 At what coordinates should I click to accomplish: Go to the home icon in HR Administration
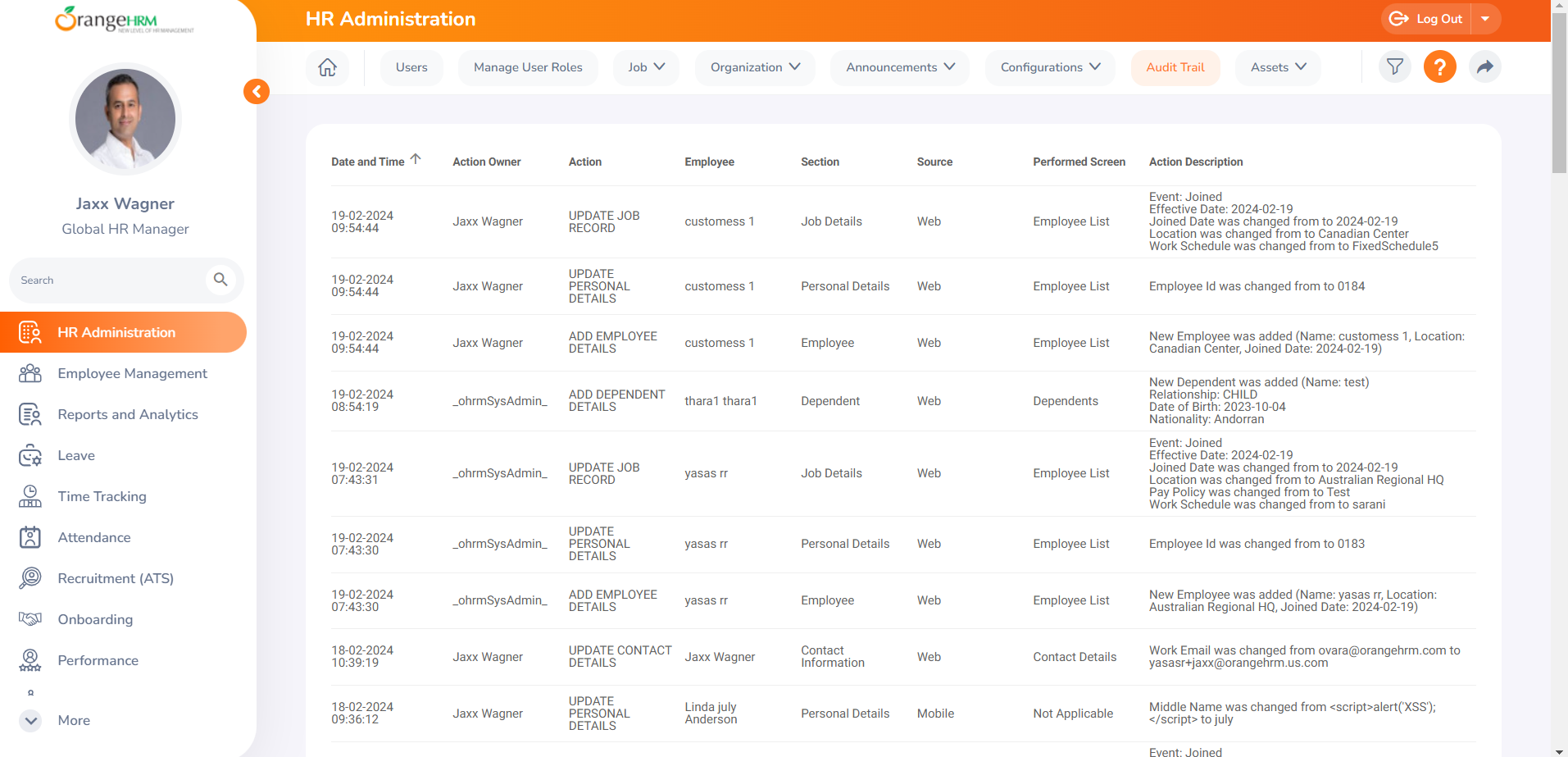(327, 67)
